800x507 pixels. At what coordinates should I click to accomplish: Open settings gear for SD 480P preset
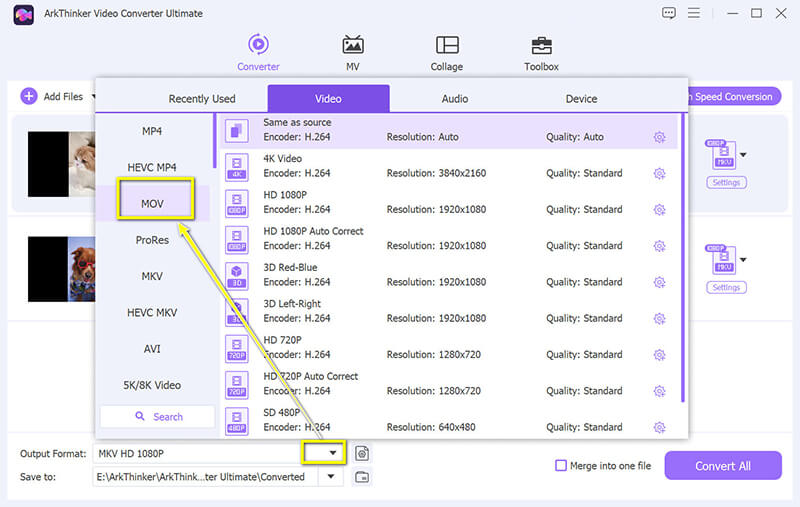point(659,427)
